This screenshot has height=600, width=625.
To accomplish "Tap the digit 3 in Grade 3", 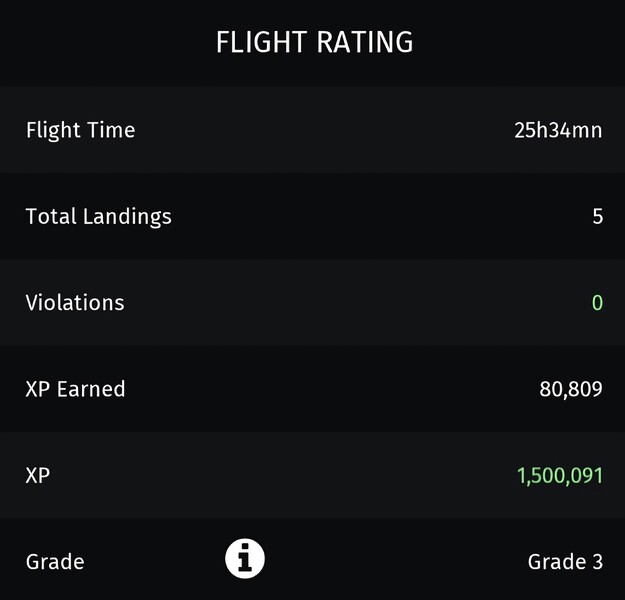I will click(597, 562).
